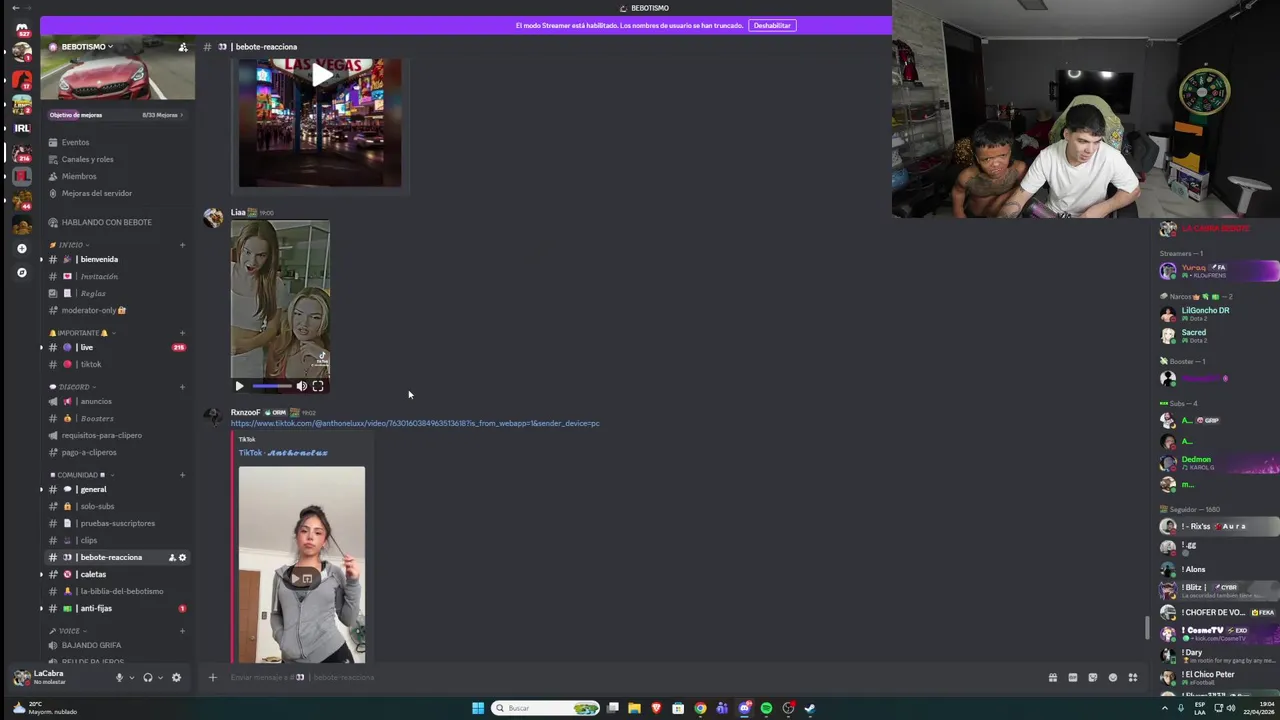
Task: Add channel to COMUNIDAD category
Action: pos(182,475)
